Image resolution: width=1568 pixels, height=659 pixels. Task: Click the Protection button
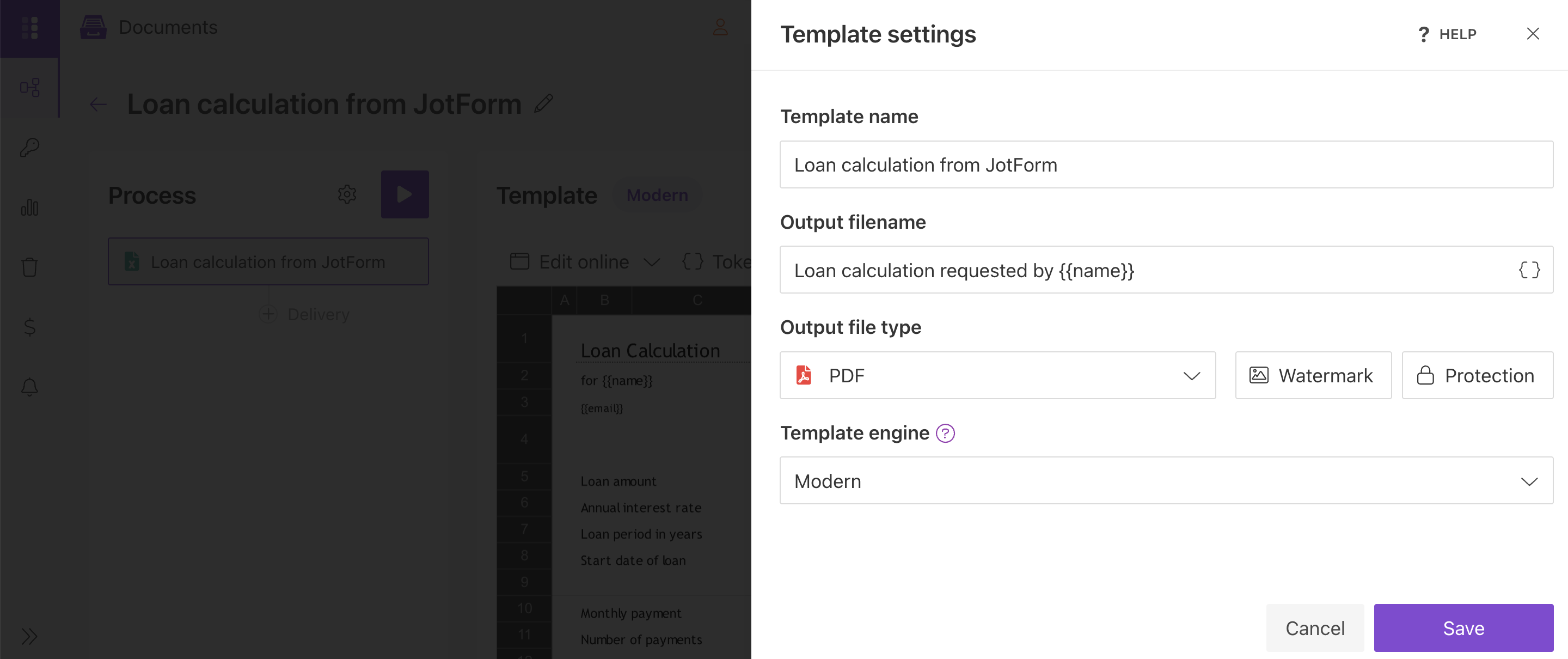(1477, 376)
